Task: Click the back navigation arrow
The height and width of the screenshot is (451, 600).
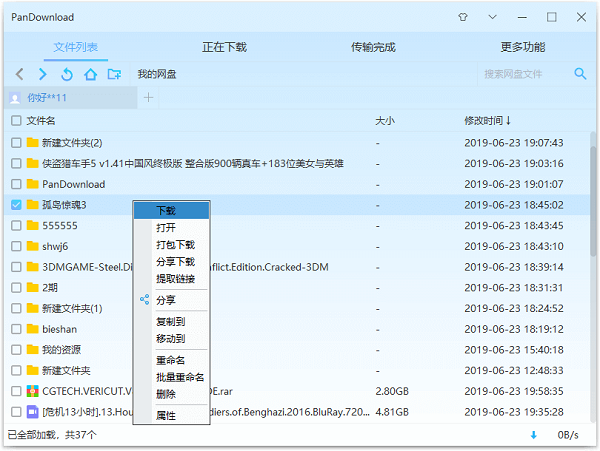Action: tap(20, 74)
